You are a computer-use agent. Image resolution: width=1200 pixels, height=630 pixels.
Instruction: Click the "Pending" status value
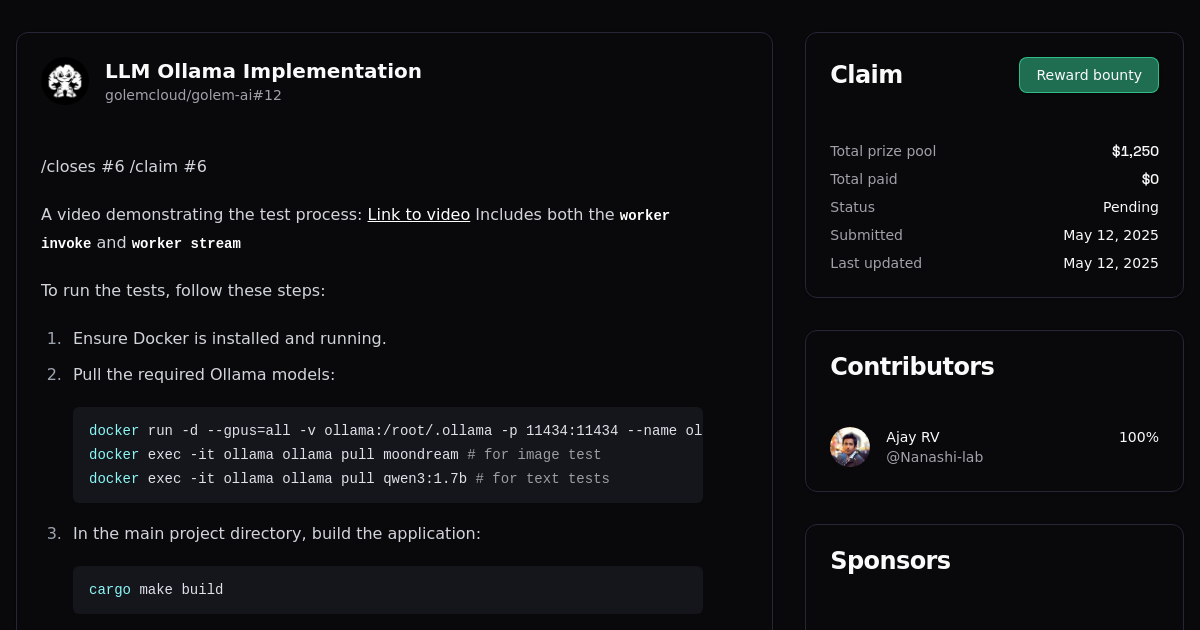[1131, 207]
